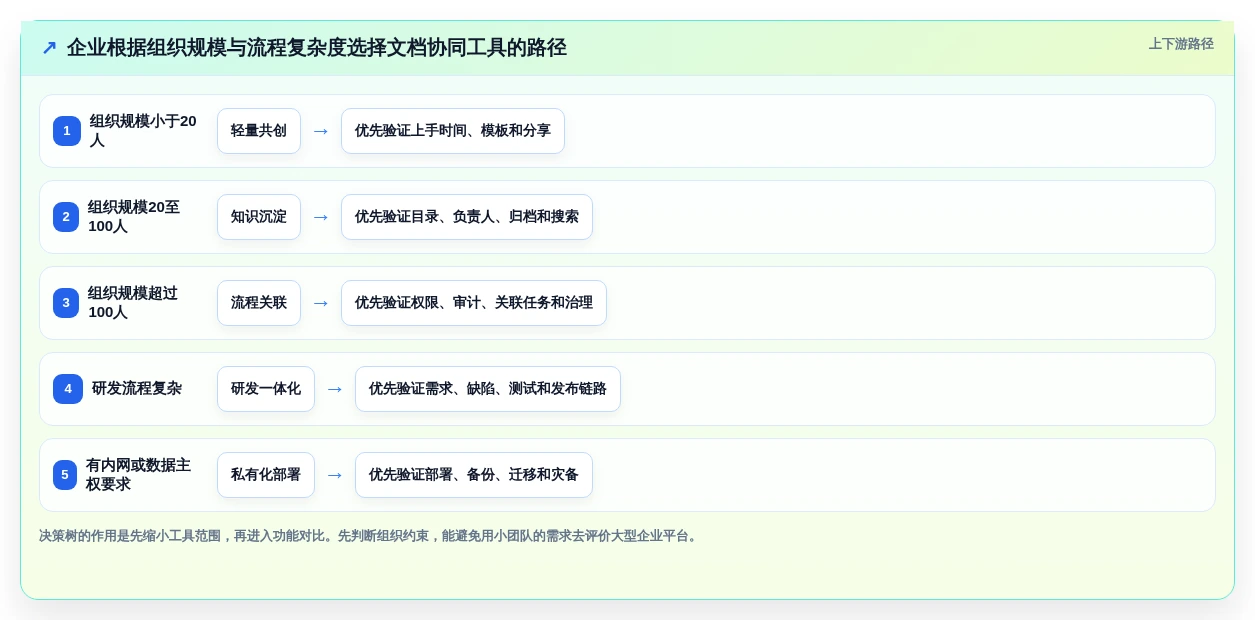Click the 上下游路径 label

tap(1181, 44)
